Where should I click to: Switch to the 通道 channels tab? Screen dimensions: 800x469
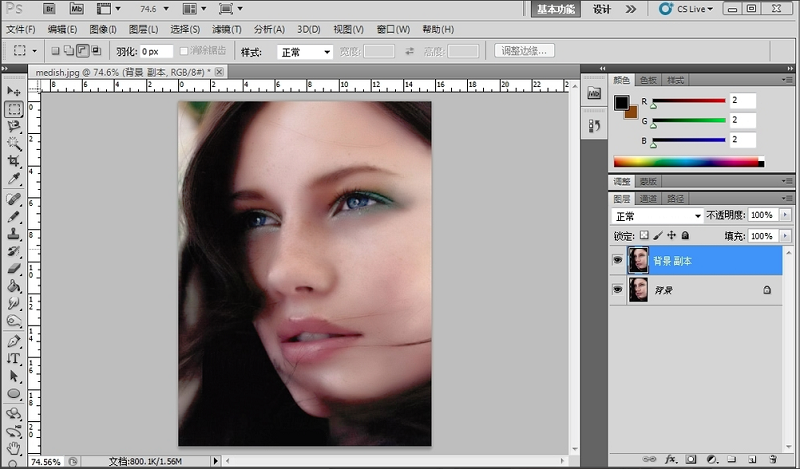pyautogui.click(x=649, y=199)
